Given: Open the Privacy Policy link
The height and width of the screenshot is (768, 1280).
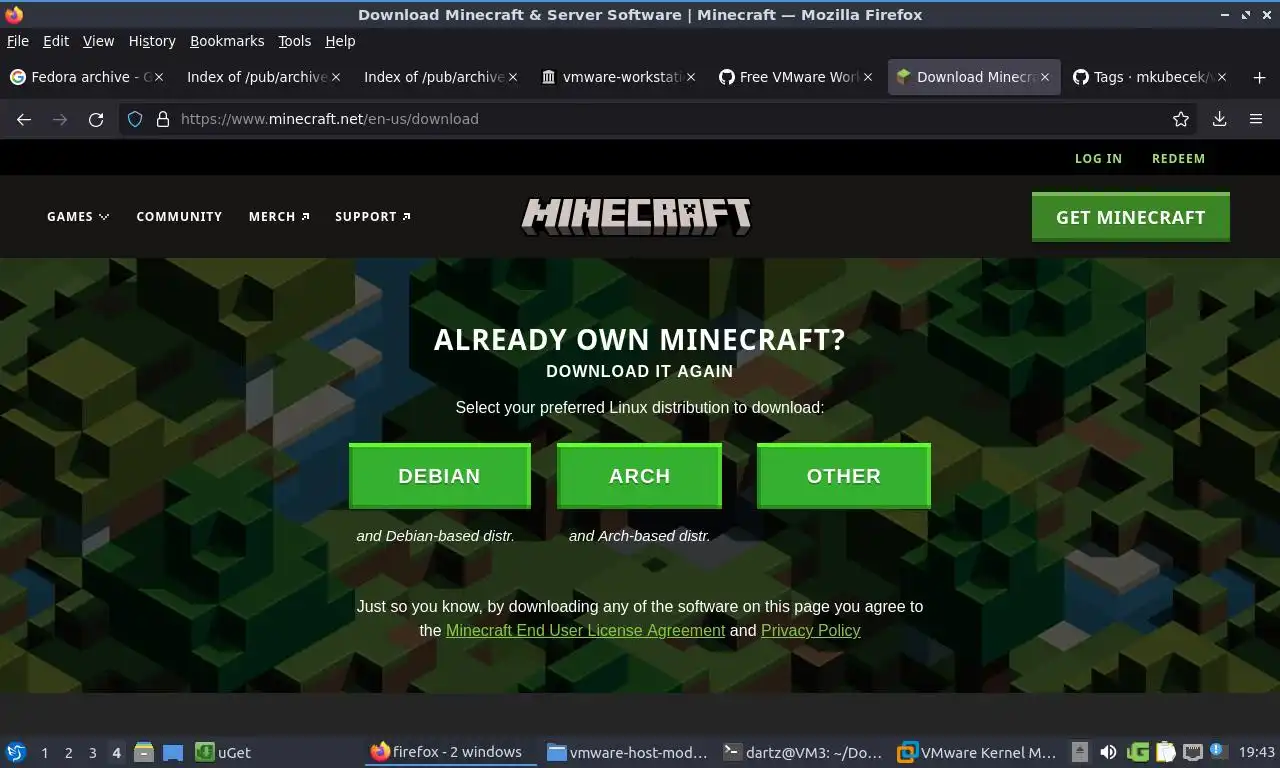Looking at the screenshot, I should coord(810,630).
